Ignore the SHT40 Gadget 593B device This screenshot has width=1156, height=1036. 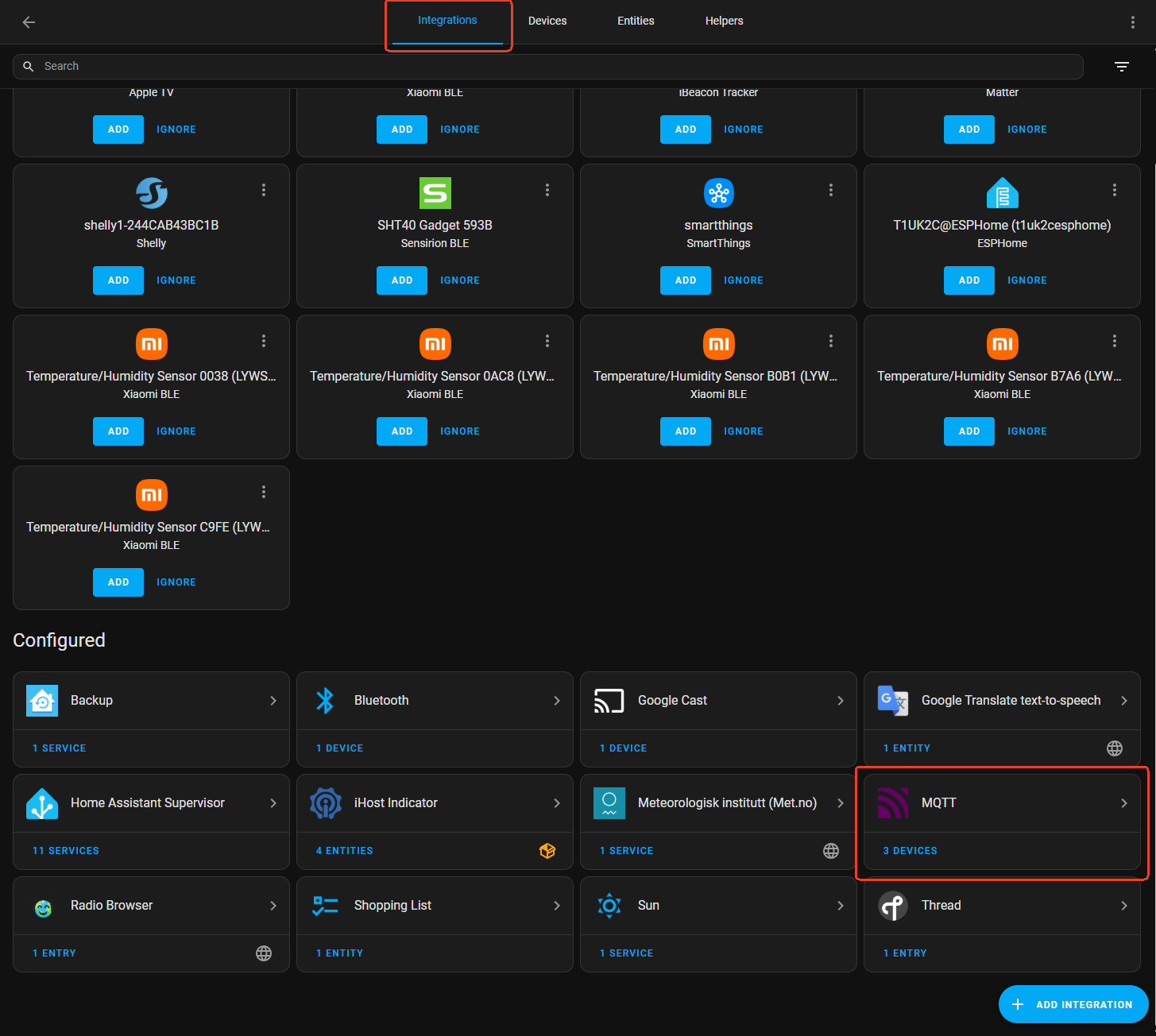click(x=460, y=280)
